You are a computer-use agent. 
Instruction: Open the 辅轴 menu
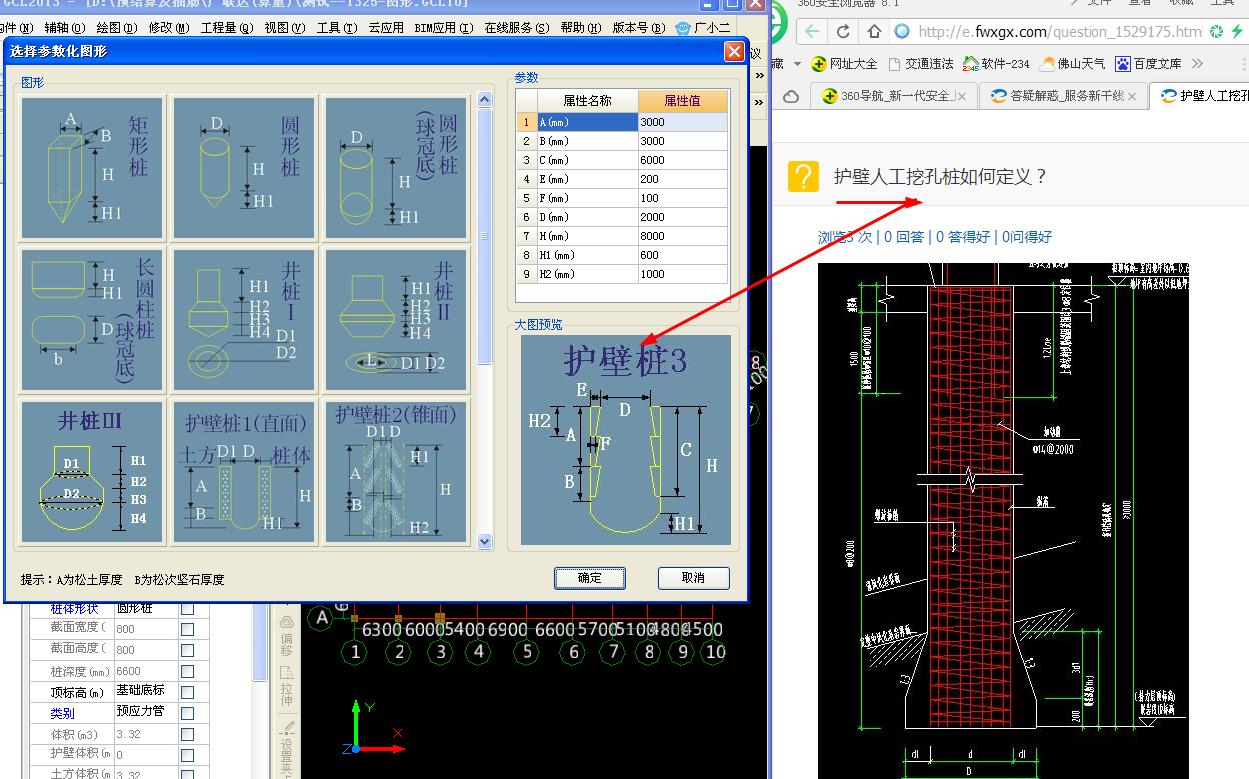tap(65, 28)
